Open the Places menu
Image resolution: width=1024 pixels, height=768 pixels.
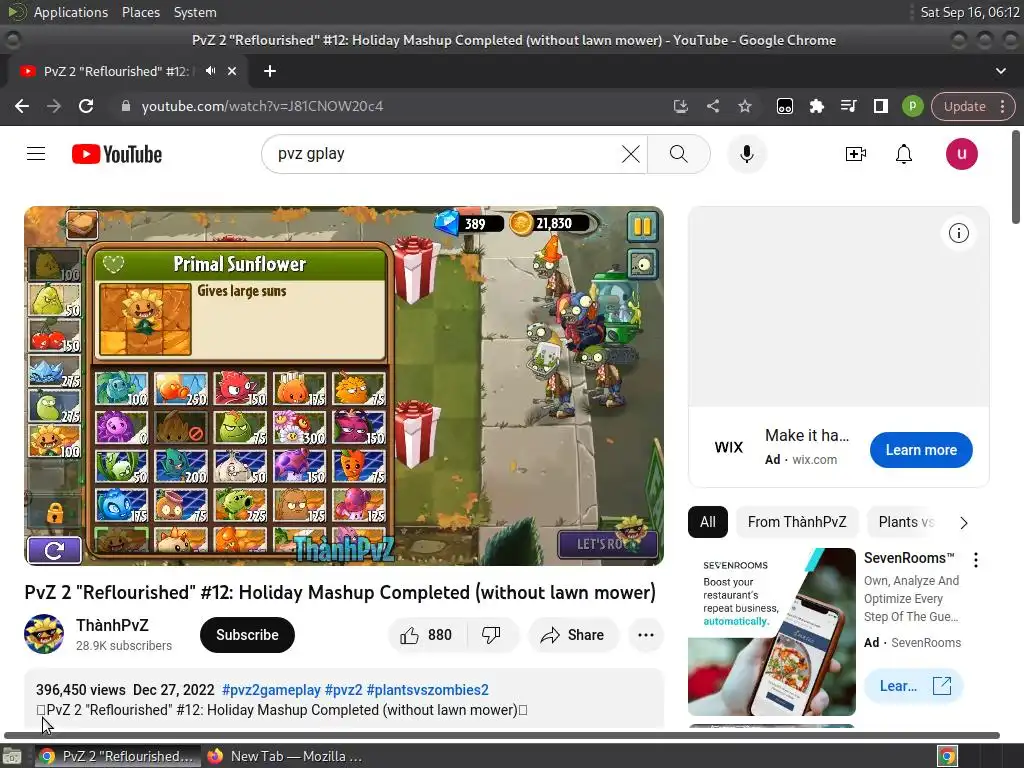coord(141,12)
